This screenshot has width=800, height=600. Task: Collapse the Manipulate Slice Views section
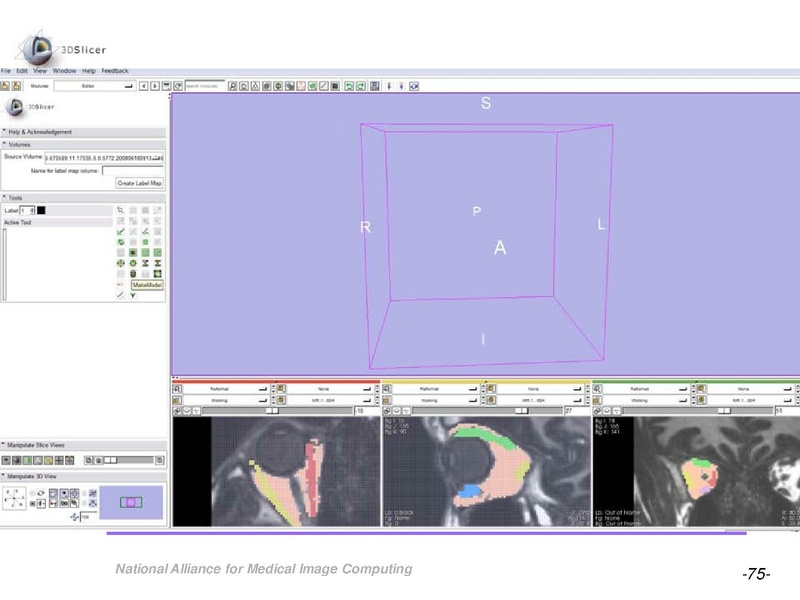[83, 445]
